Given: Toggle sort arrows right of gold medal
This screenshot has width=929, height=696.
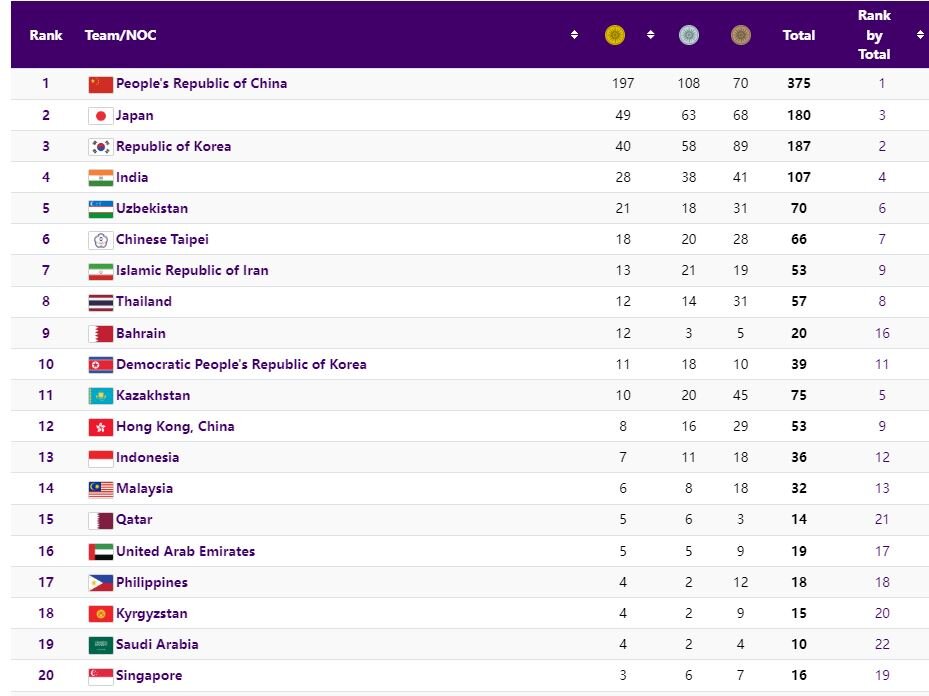Looking at the screenshot, I should tap(650, 35).
